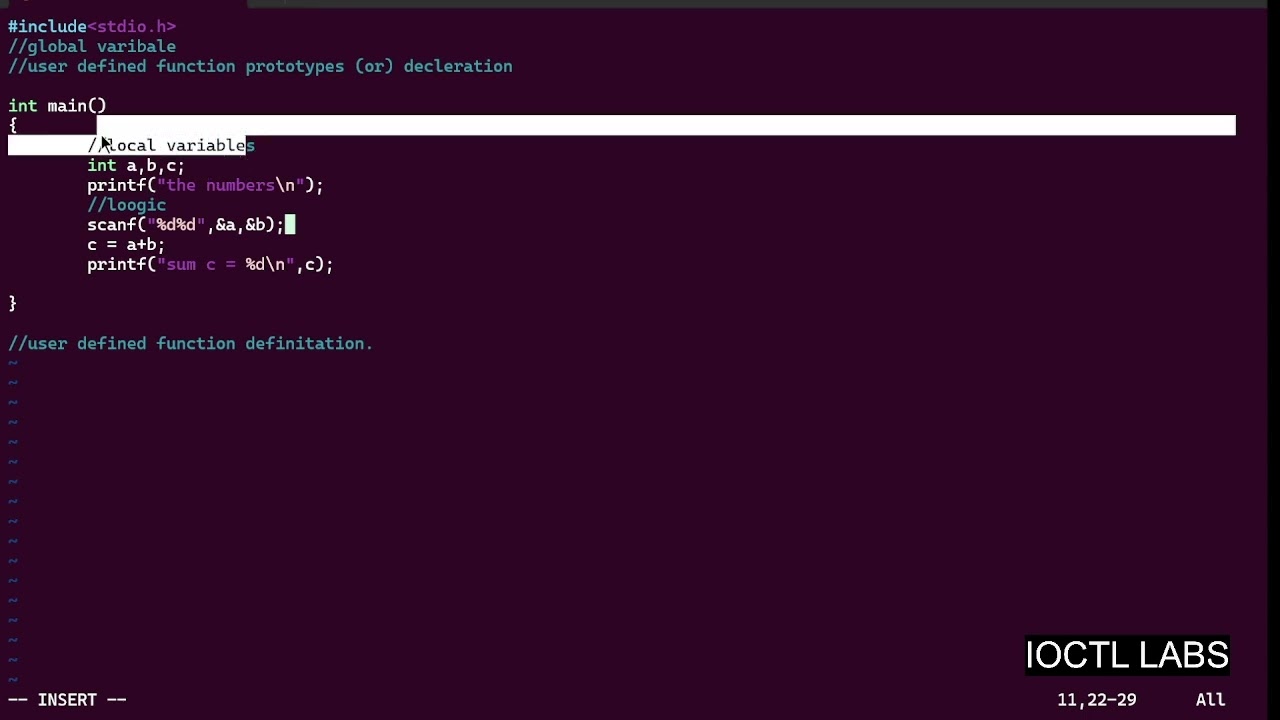Click the '//user defined function definitation.' comment
The height and width of the screenshot is (720, 1280).
tap(190, 343)
